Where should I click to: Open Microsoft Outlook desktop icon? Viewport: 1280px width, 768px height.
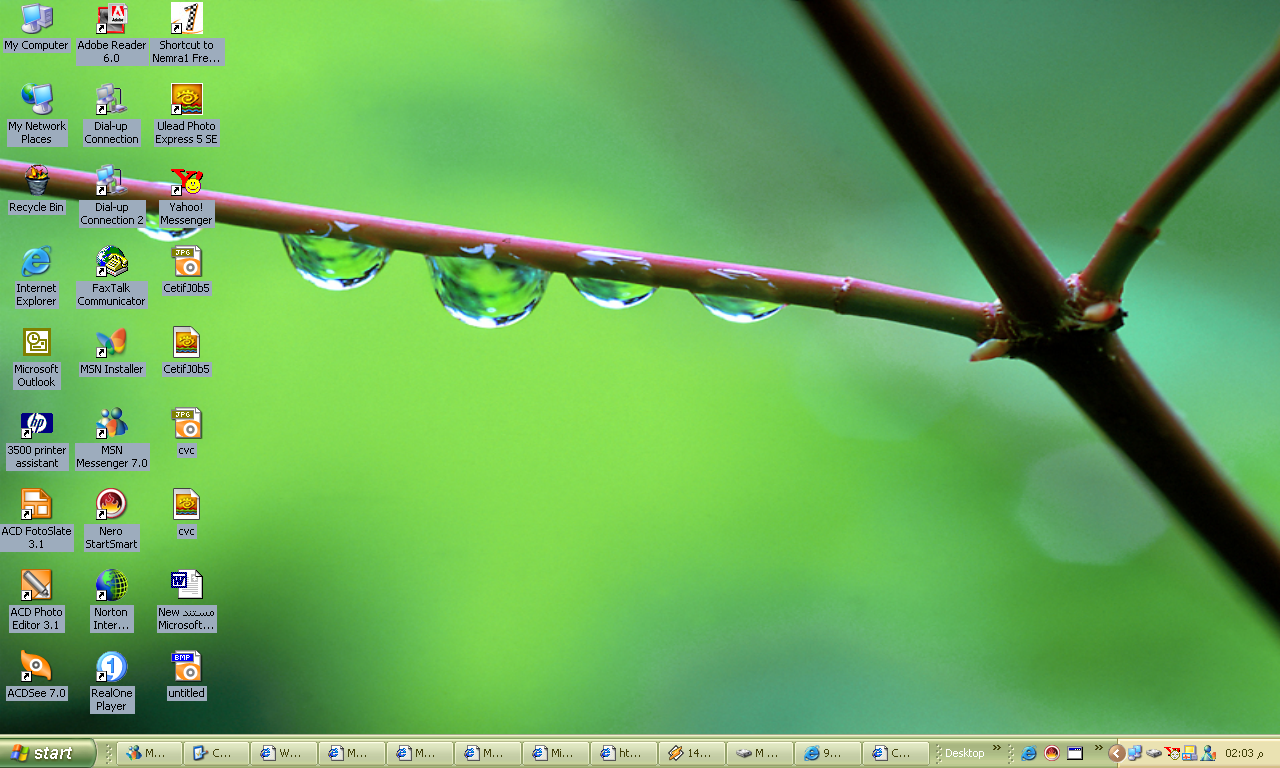(36, 358)
